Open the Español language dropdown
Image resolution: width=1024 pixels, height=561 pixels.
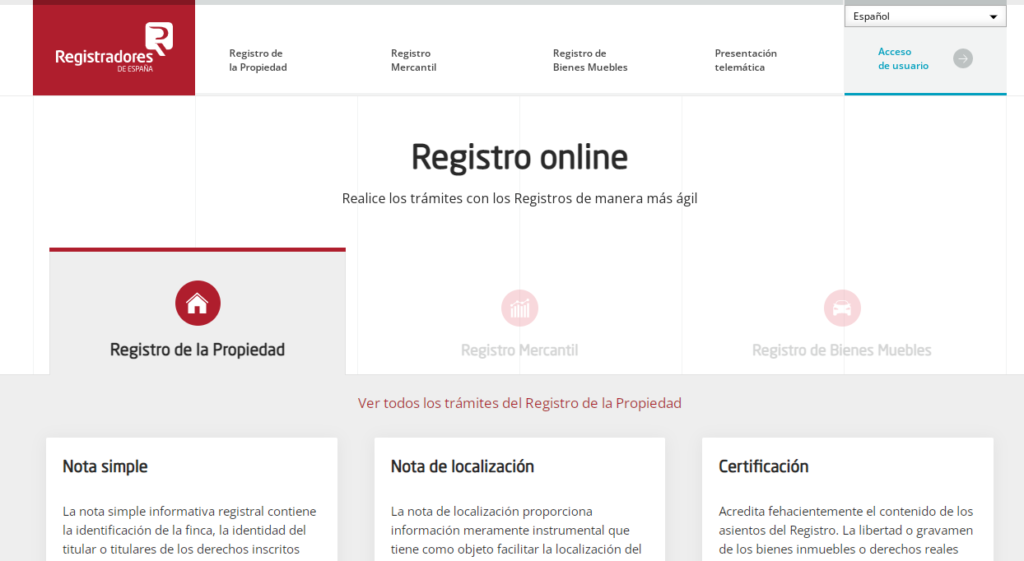[x=925, y=16]
